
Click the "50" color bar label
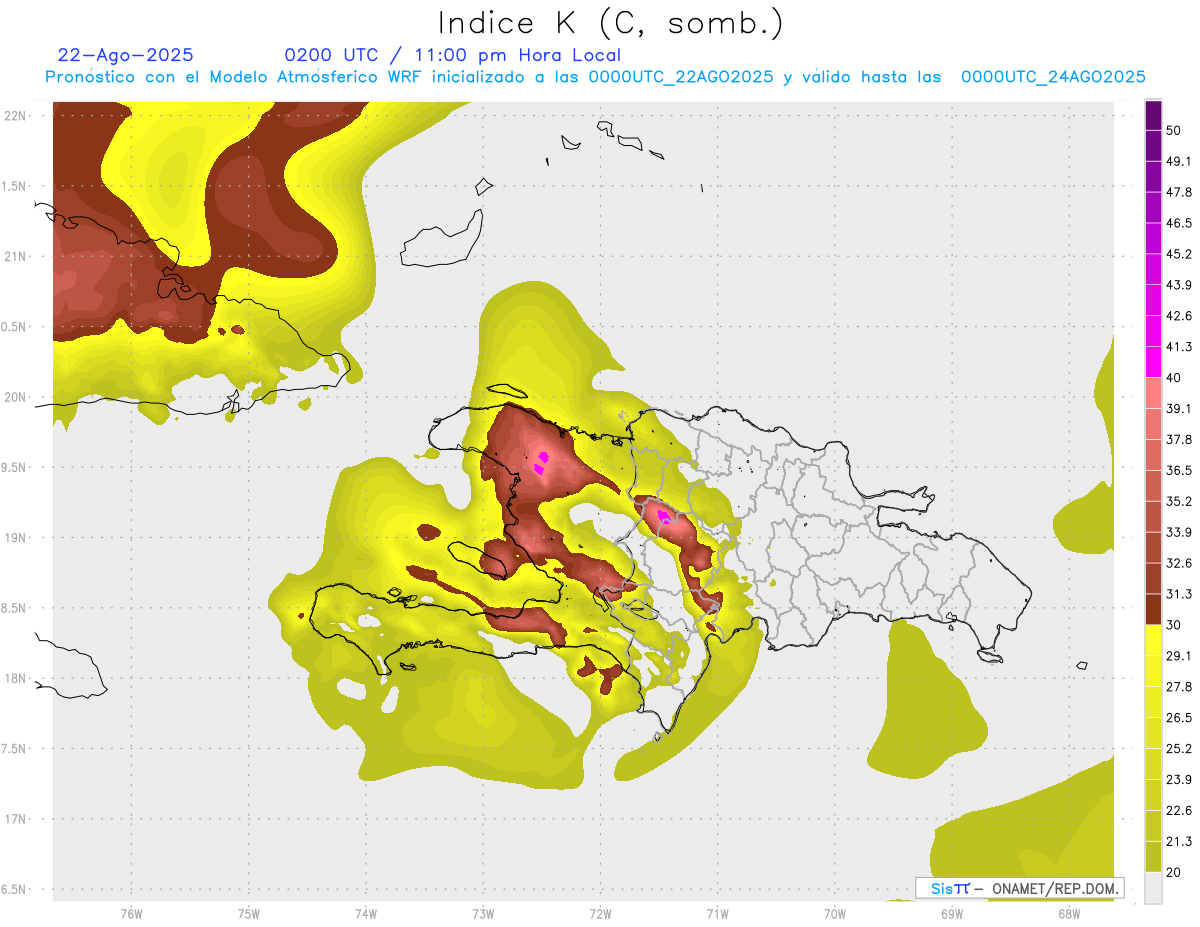click(1174, 131)
